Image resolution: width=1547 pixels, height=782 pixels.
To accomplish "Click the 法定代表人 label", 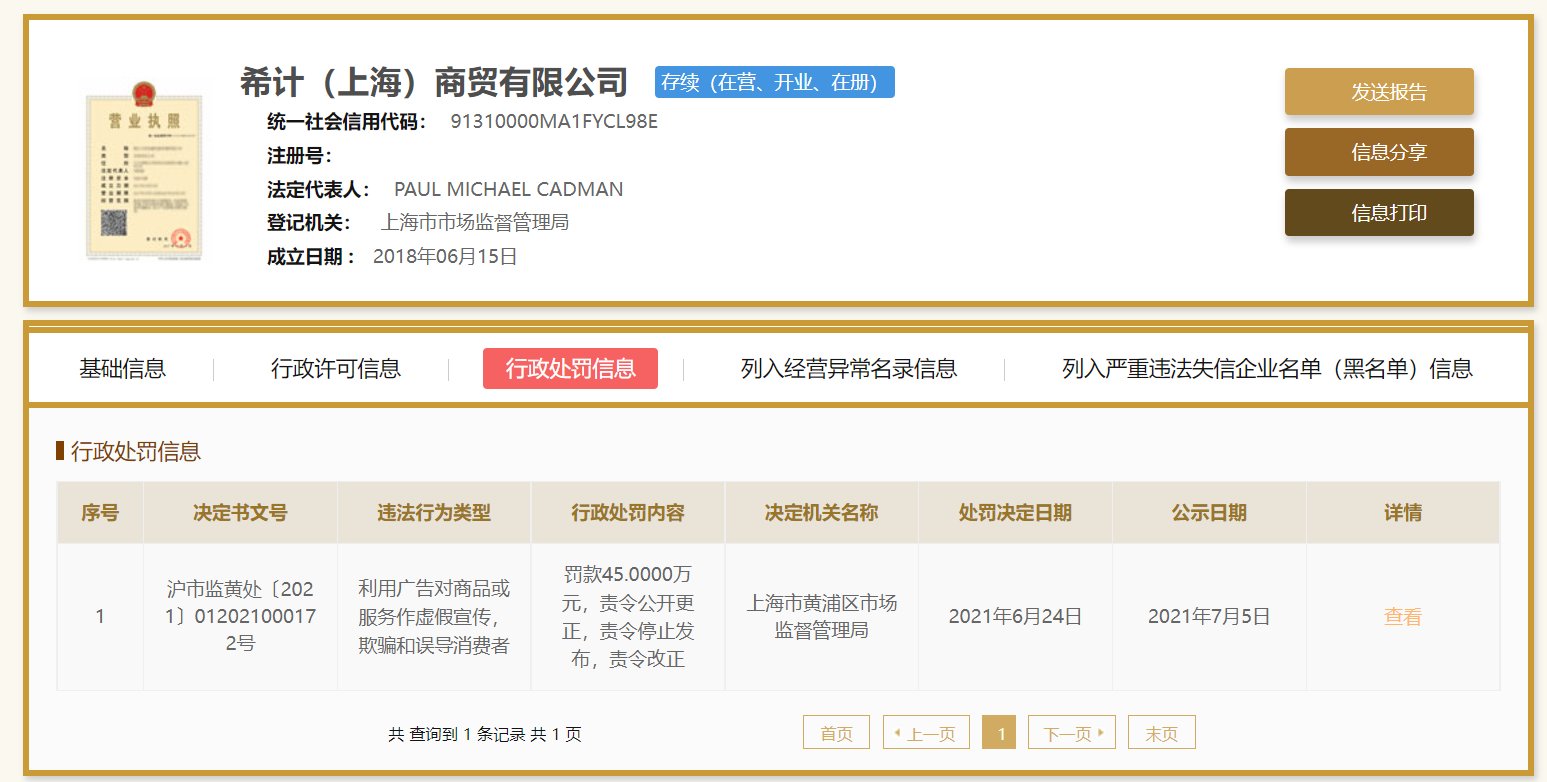I will (319, 189).
